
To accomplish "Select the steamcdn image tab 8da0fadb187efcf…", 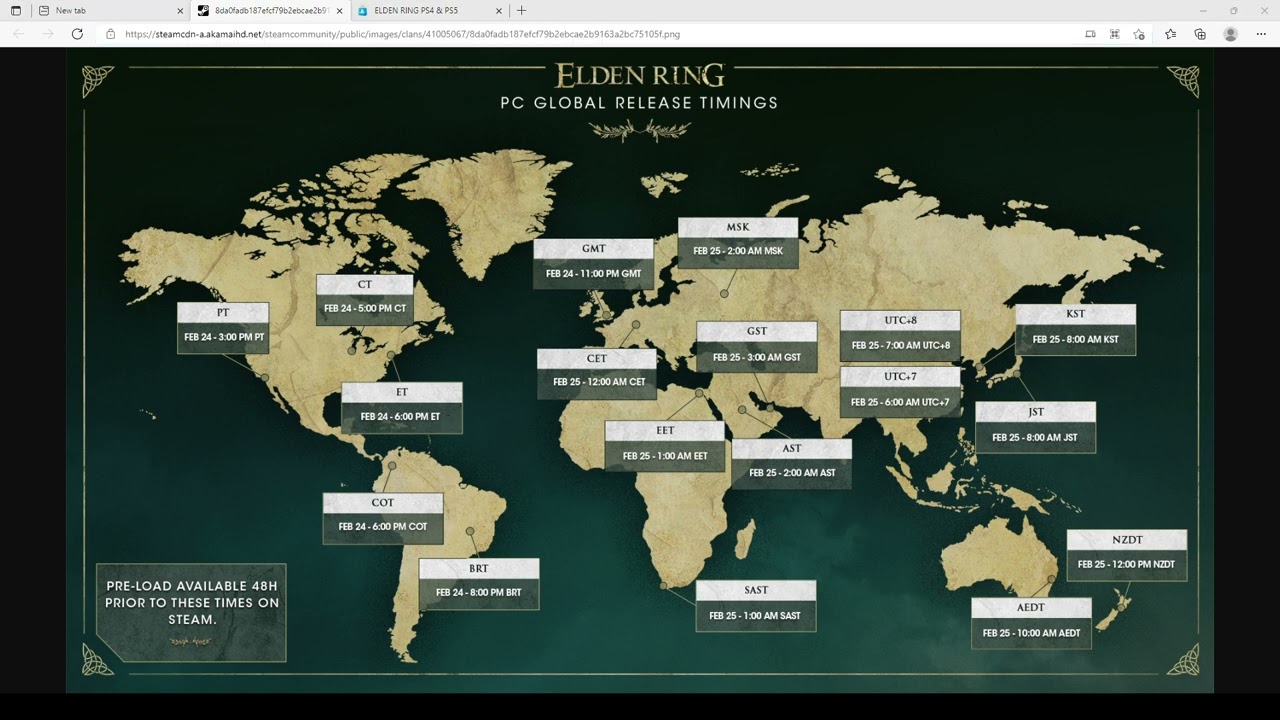I will pos(270,10).
